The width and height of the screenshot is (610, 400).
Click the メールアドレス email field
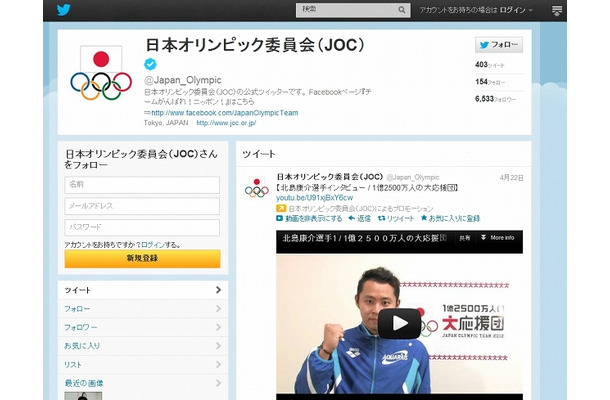coord(142,206)
